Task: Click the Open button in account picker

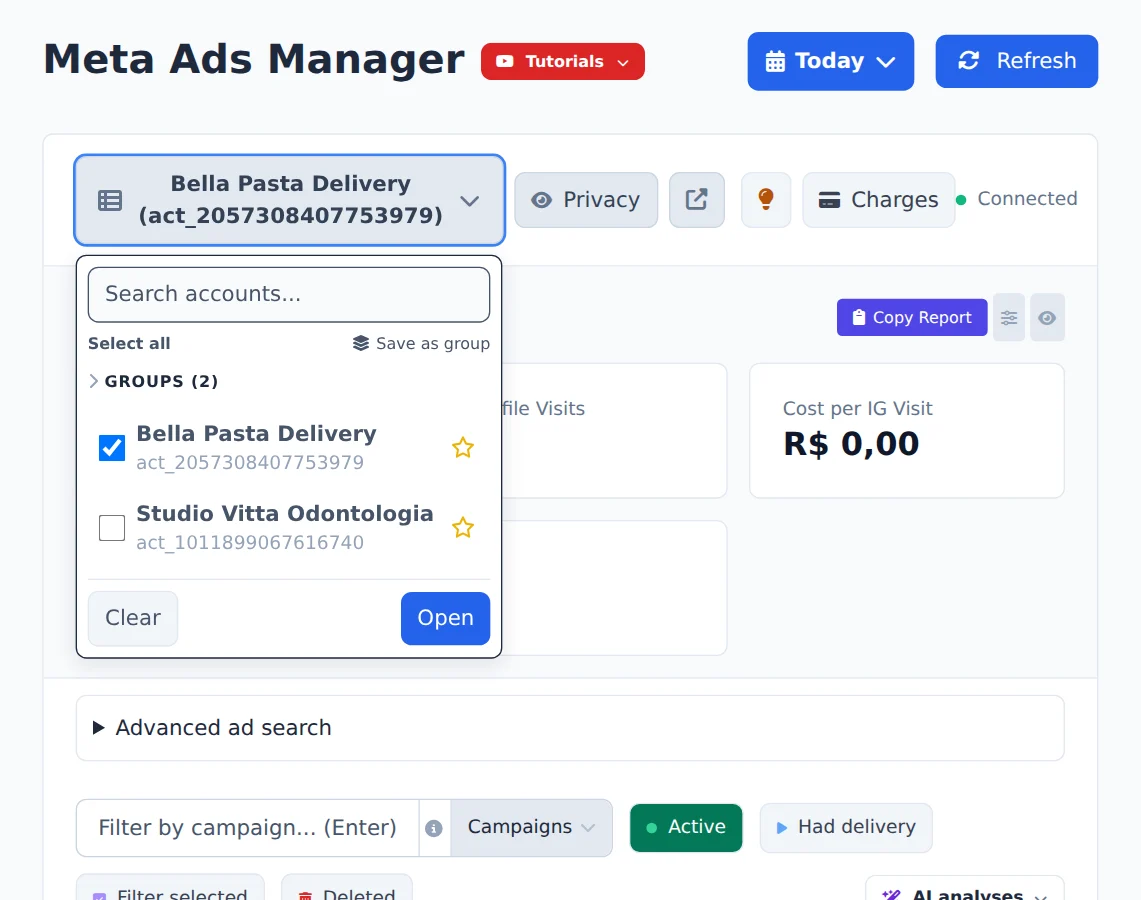Action: (445, 618)
